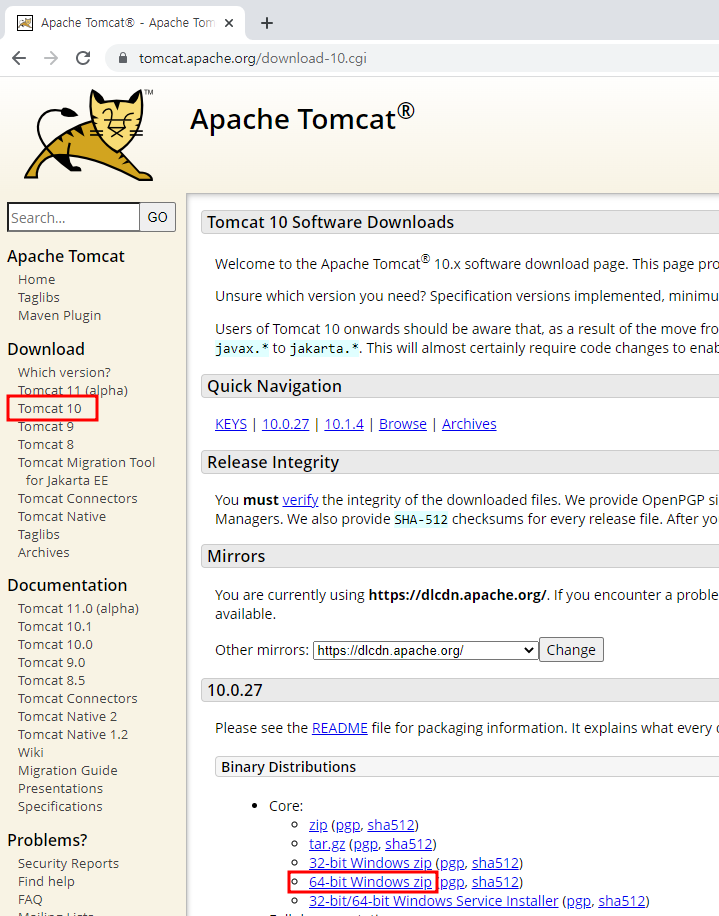Click sha512 next to Windows Service Installer
This screenshot has width=719, height=916.
[622, 901]
